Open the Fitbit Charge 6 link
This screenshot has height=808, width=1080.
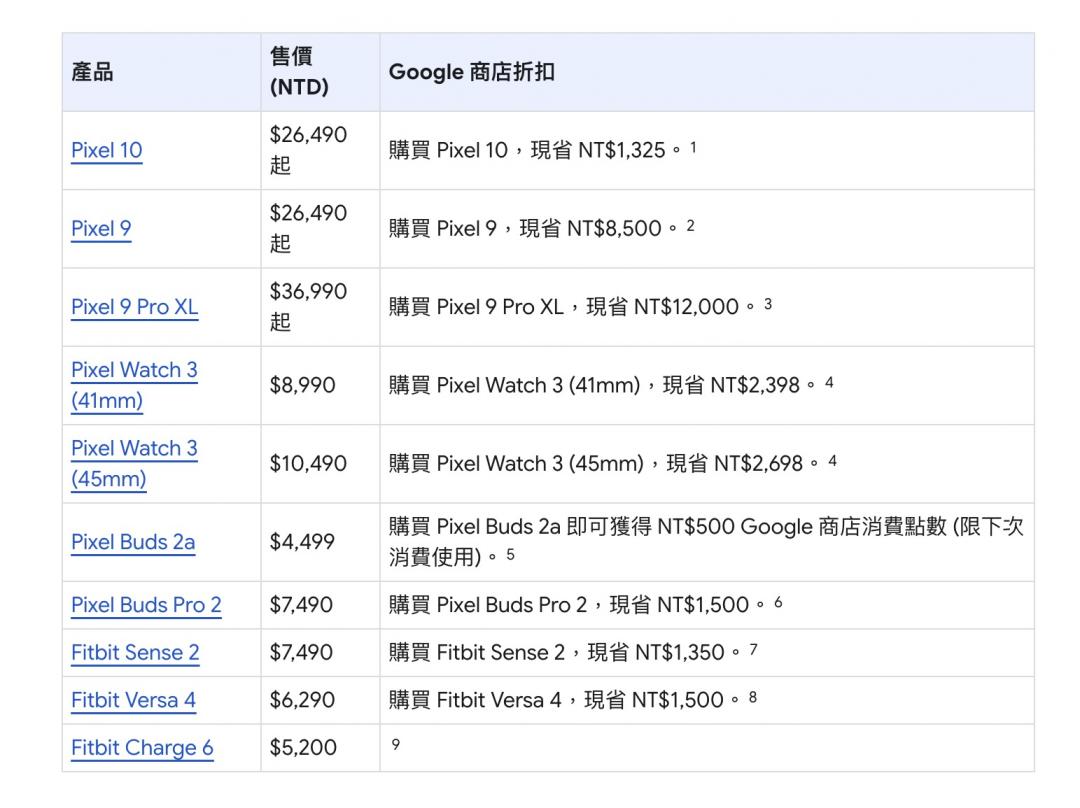pyautogui.click(x=142, y=748)
